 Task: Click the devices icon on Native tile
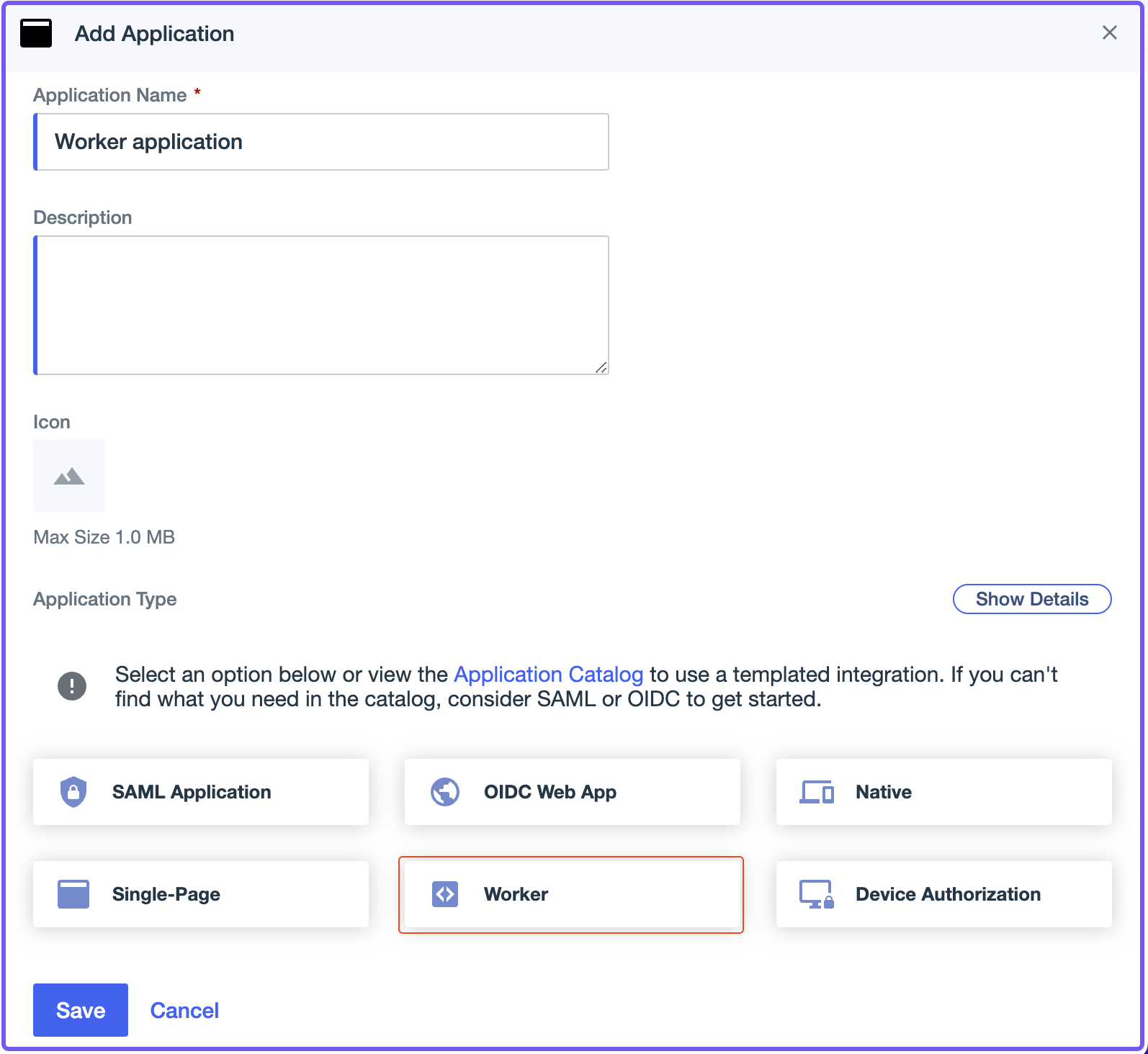[x=817, y=792]
